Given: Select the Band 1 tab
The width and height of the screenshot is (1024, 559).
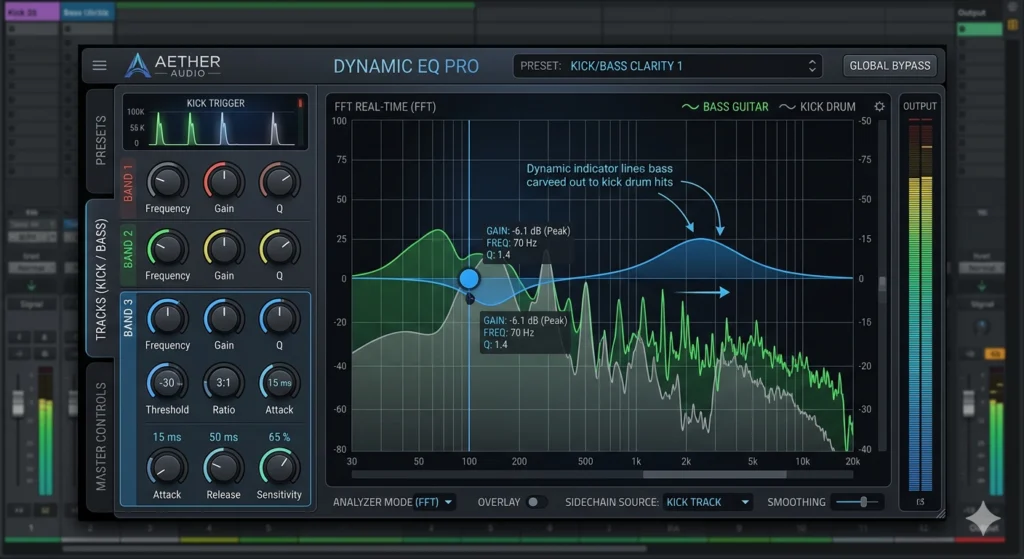Looking at the screenshot, I should pyautogui.click(x=128, y=187).
